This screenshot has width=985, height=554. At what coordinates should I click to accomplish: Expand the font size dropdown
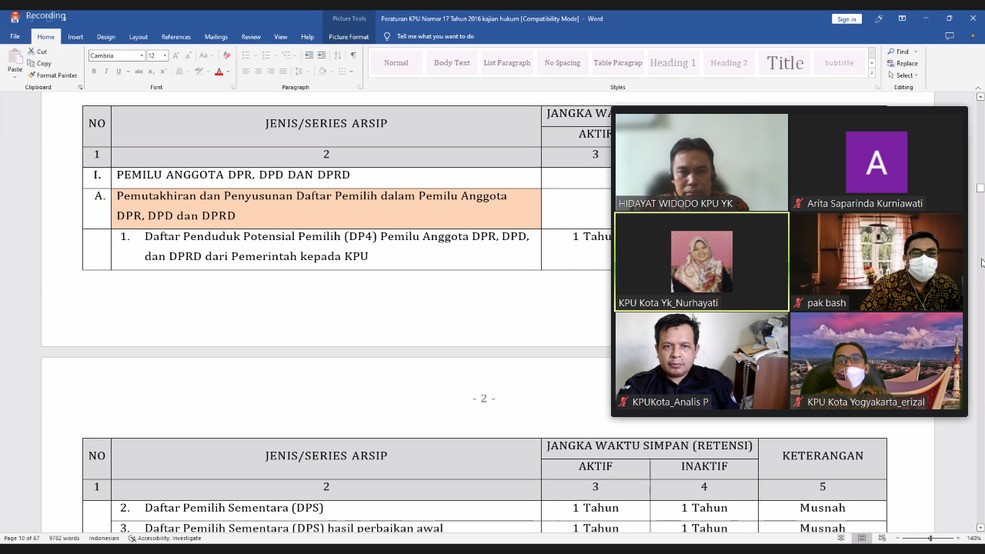point(164,56)
